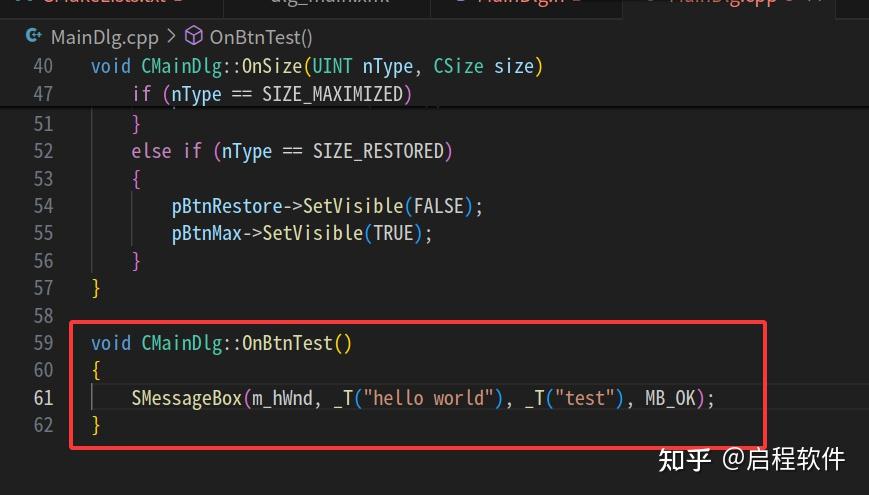Click SetVisible call on line 55
The height and width of the screenshot is (495, 869).
pos(313,233)
